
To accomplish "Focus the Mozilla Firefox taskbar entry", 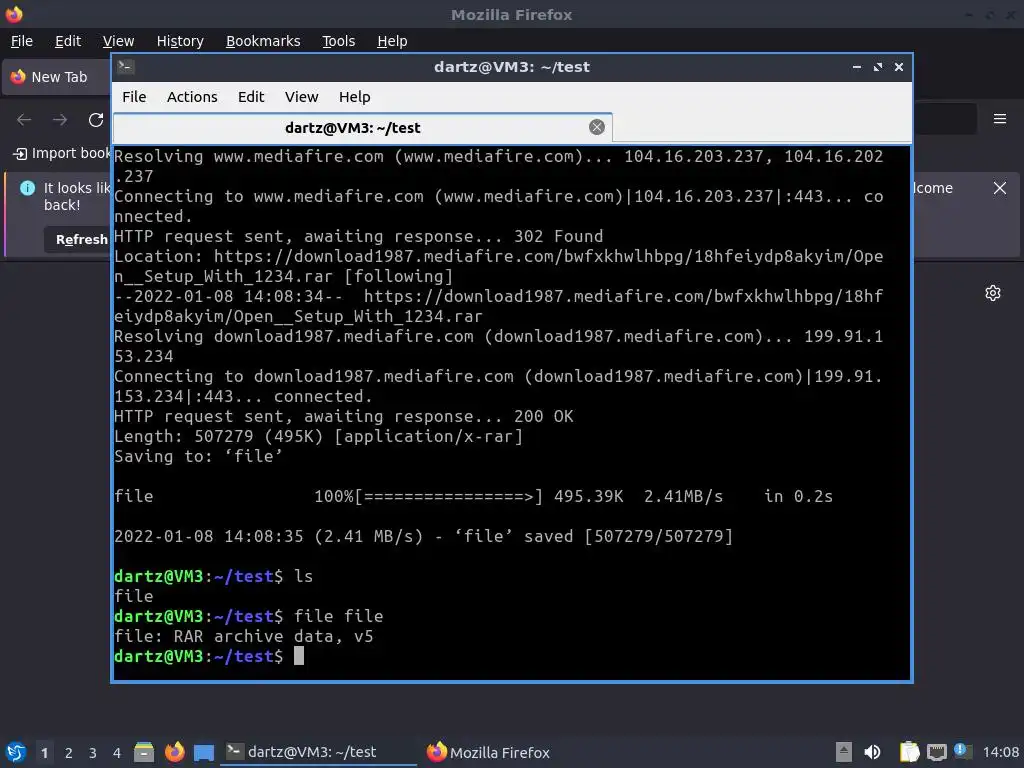I will tap(488, 752).
